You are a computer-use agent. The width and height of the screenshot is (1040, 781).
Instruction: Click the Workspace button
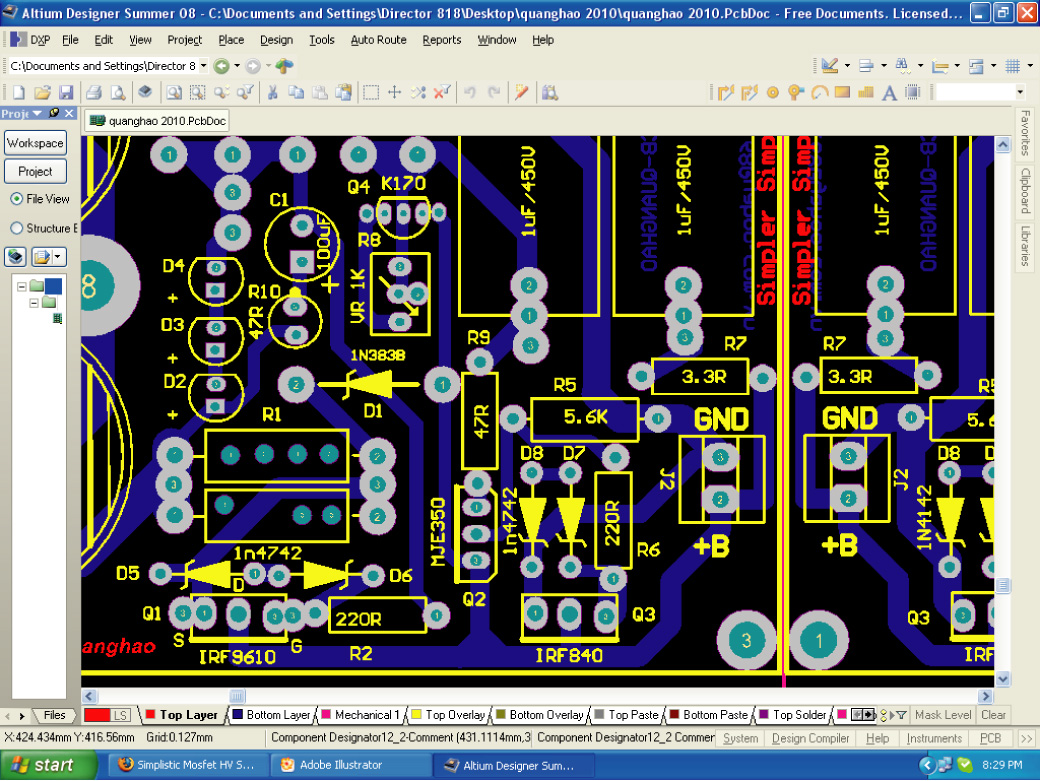(35, 143)
